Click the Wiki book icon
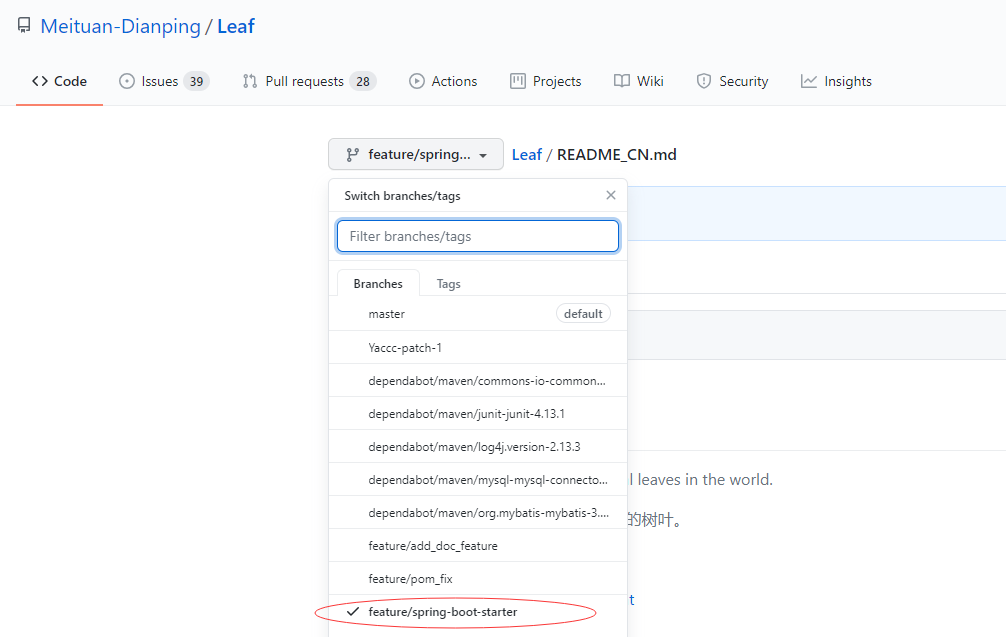This screenshot has height=637, width=1006. (x=622, y=81)
